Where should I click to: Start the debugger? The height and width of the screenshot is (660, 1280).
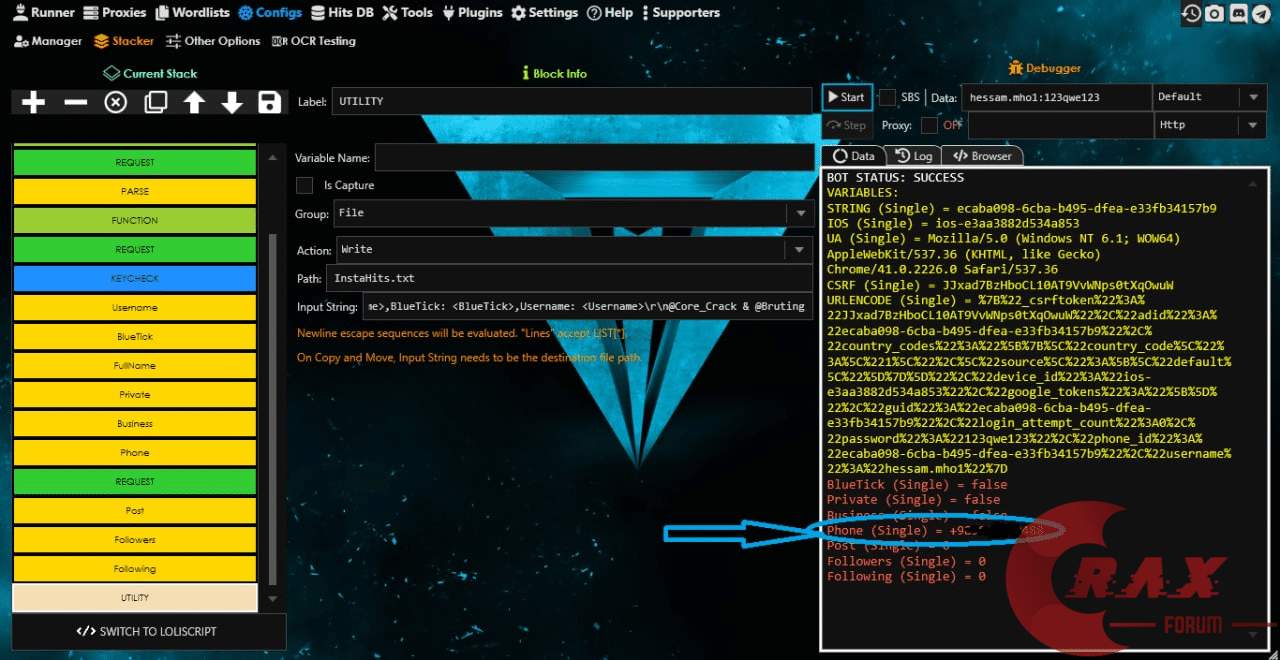847,97
